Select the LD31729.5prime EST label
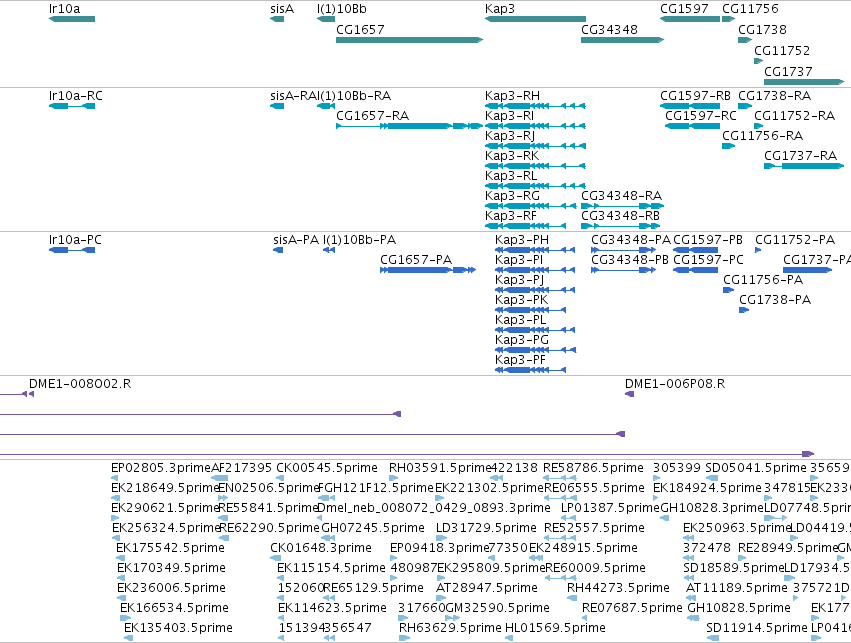The image size is (851, 643). (486, 528)
